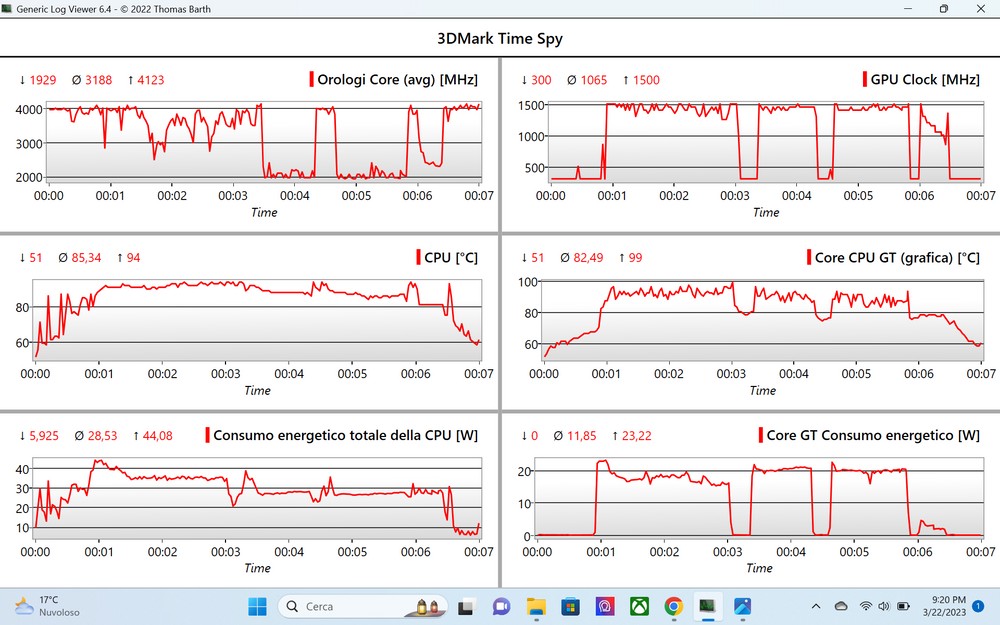Click the volume speaker tray icon
The height and width of the screenshot is (625, 1000).
click(x=884, y=606)
